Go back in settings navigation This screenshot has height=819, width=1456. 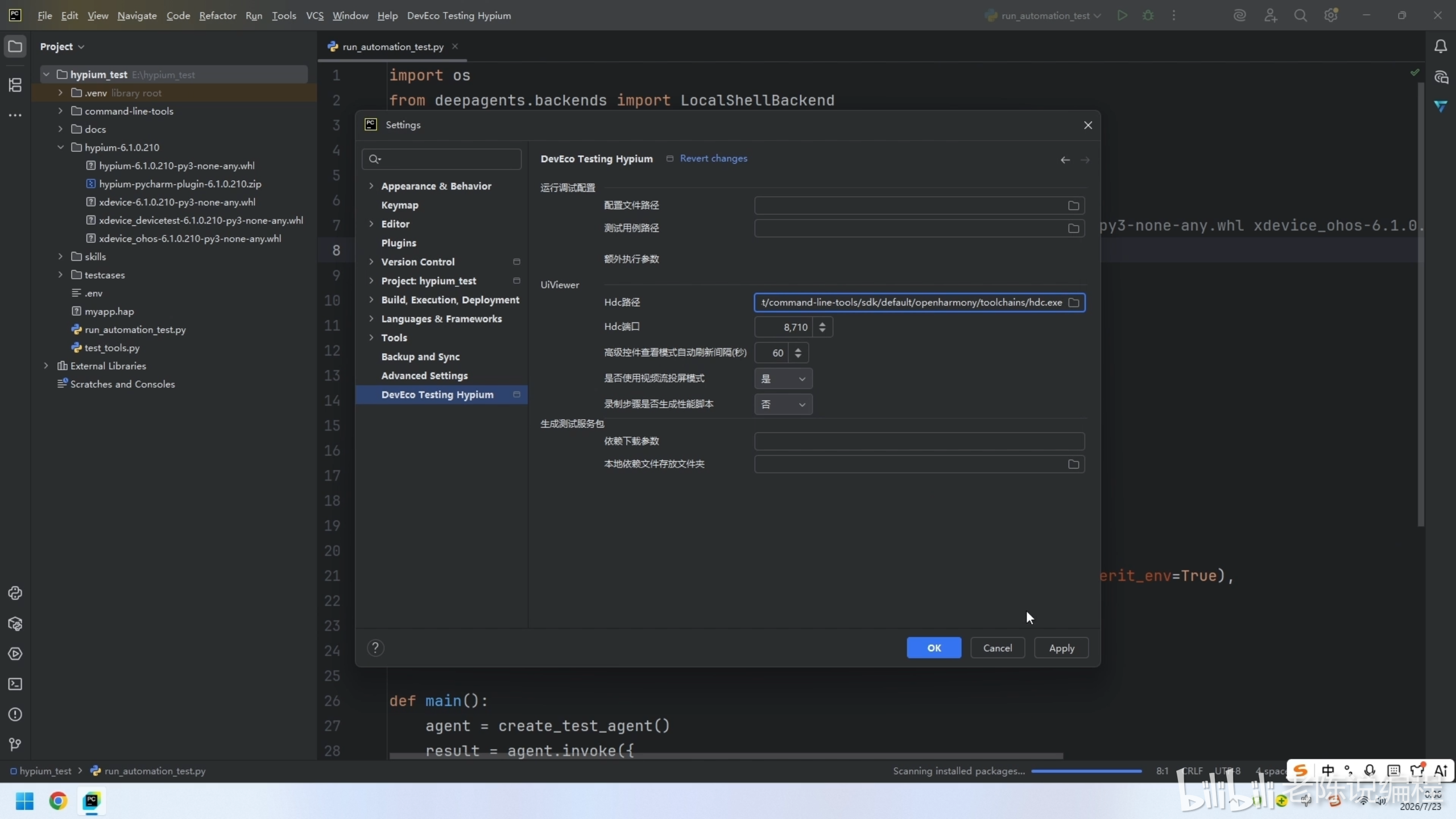[1065, 160]
